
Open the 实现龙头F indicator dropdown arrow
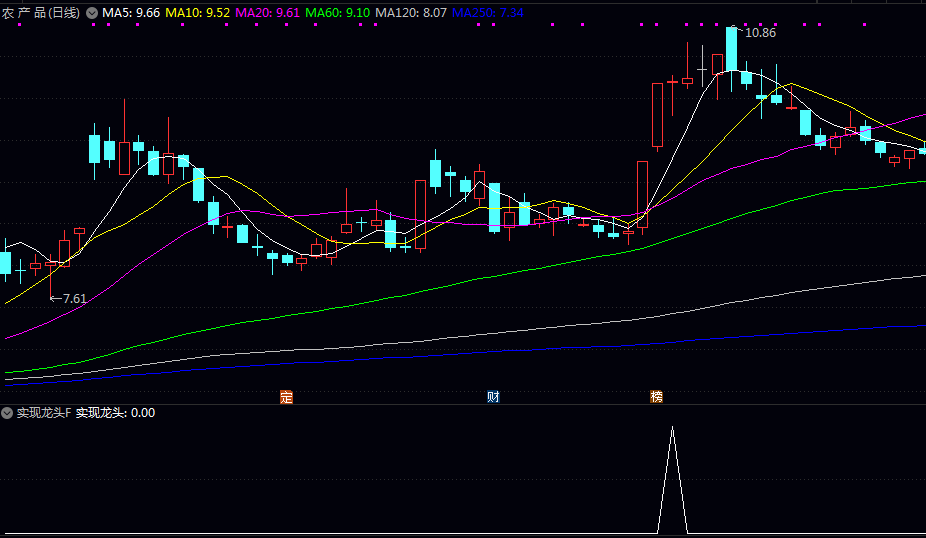[7, 412]
